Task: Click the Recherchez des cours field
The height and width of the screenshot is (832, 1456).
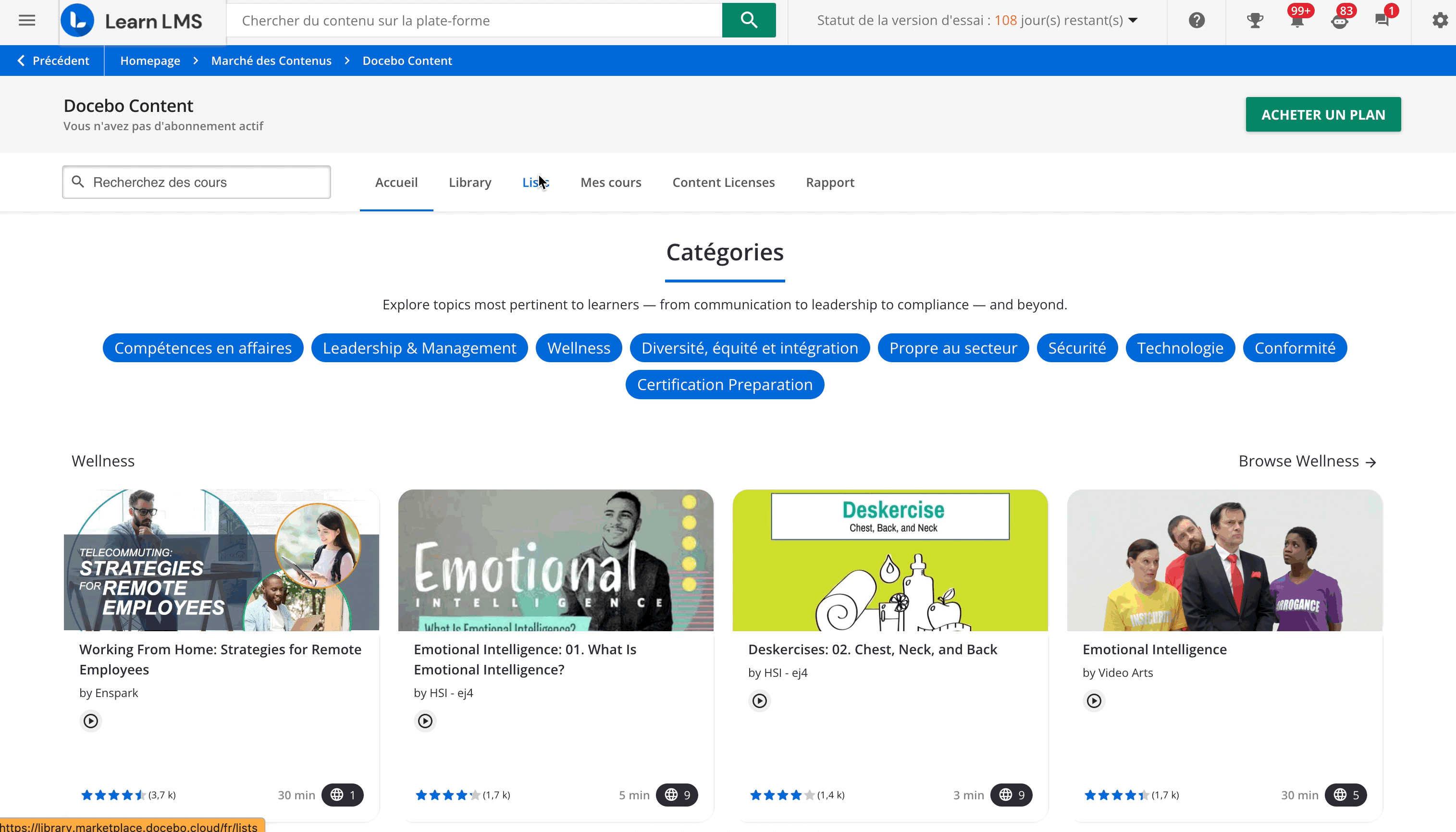Action: pyautogui.click(x=196, y=182)
